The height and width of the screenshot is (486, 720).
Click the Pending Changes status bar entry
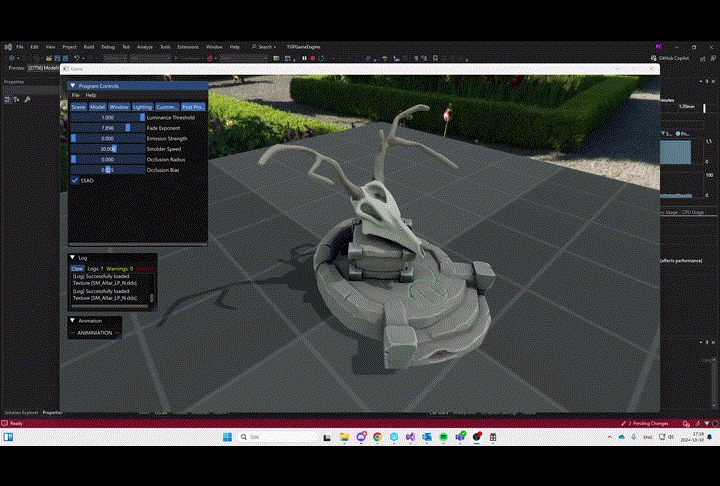645,424
